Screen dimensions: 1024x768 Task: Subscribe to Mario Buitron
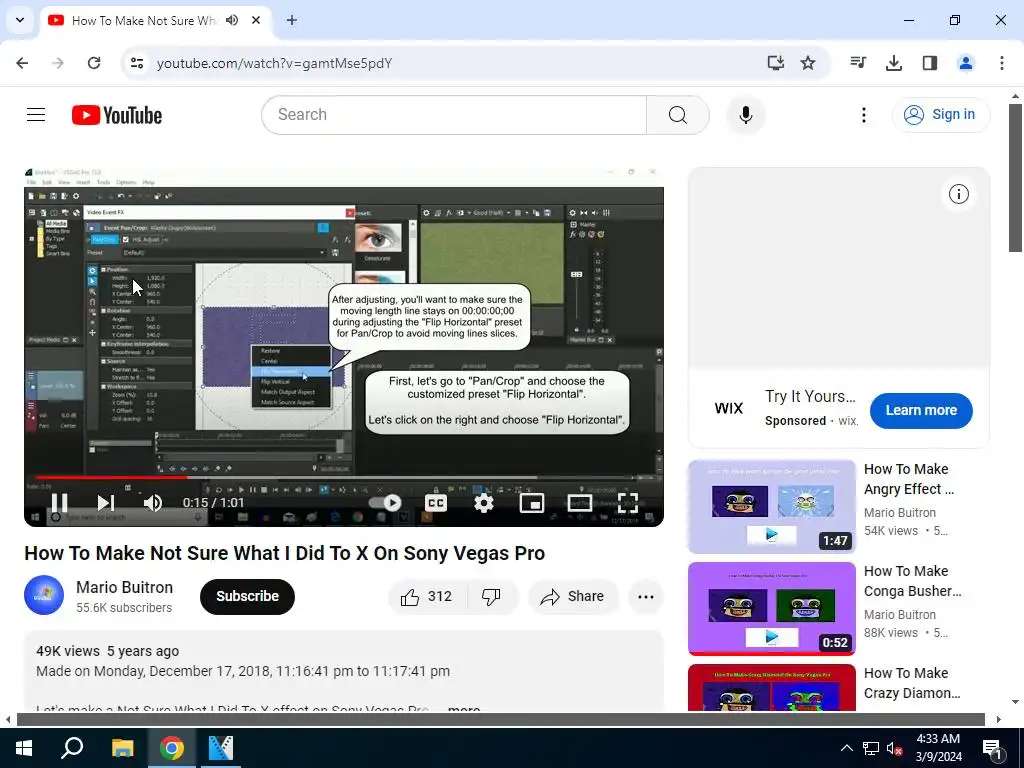[x=248, y=596]
